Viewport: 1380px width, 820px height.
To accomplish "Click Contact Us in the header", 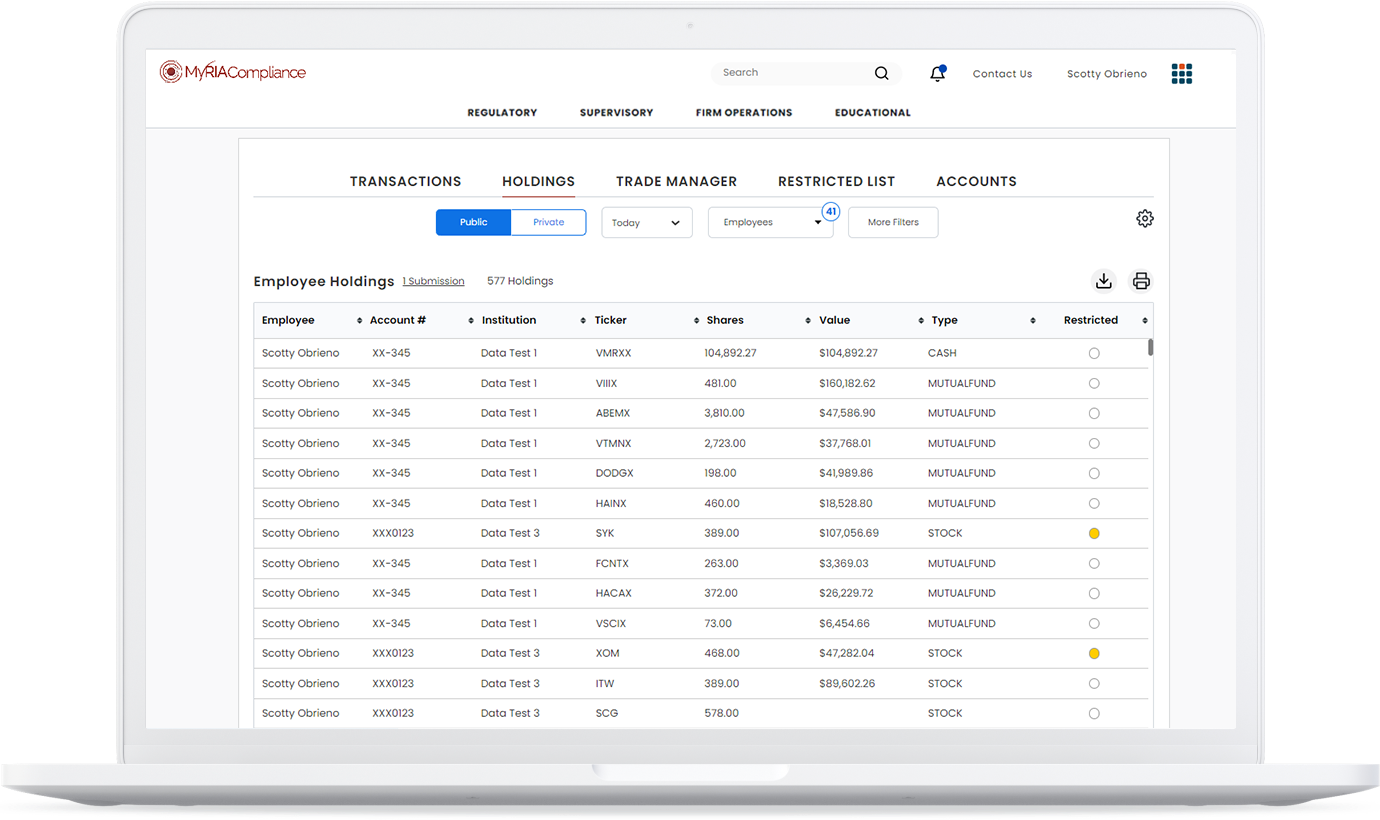I will point(1002,73).
